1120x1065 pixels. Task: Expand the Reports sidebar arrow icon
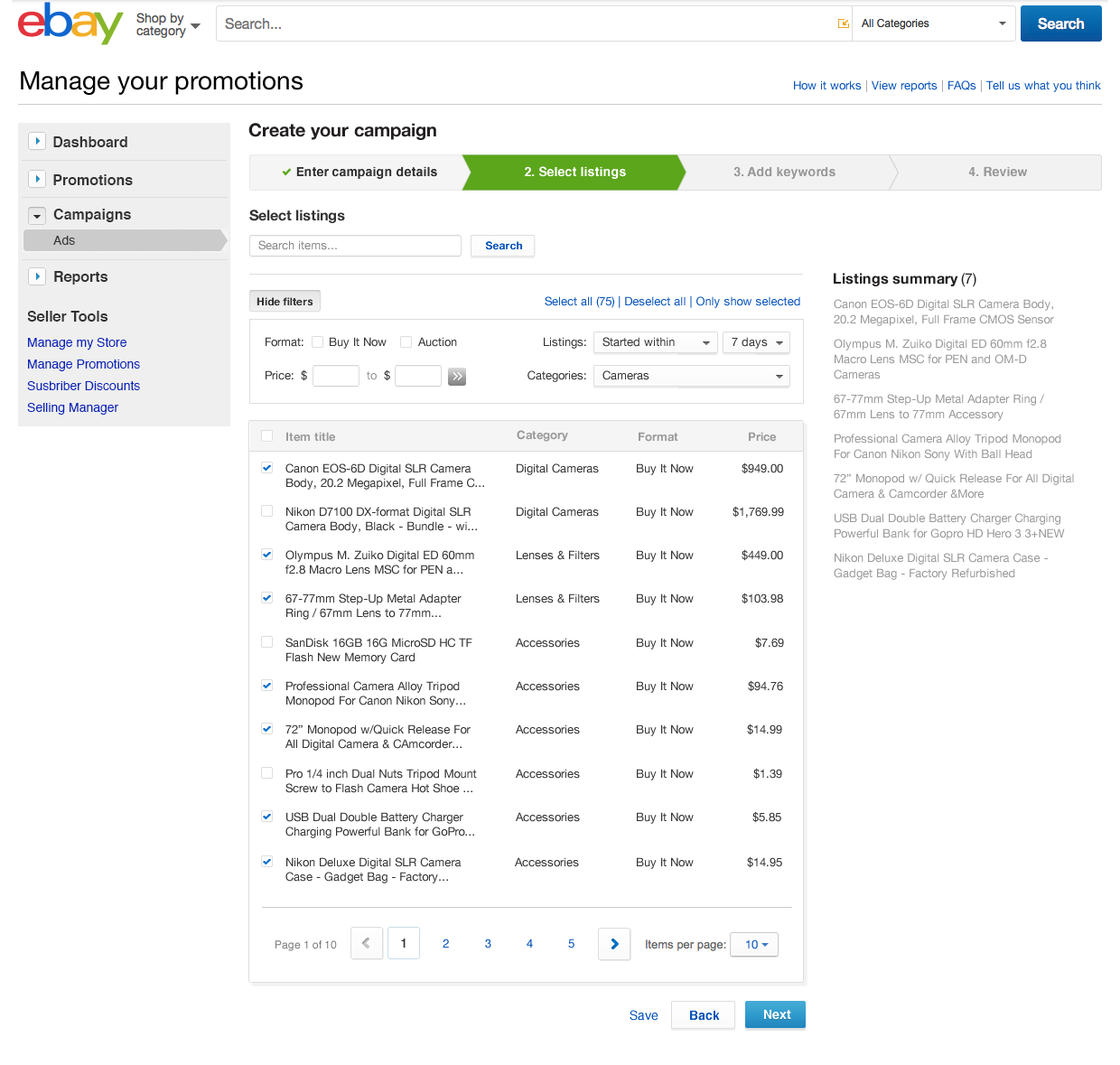[37, 276]
